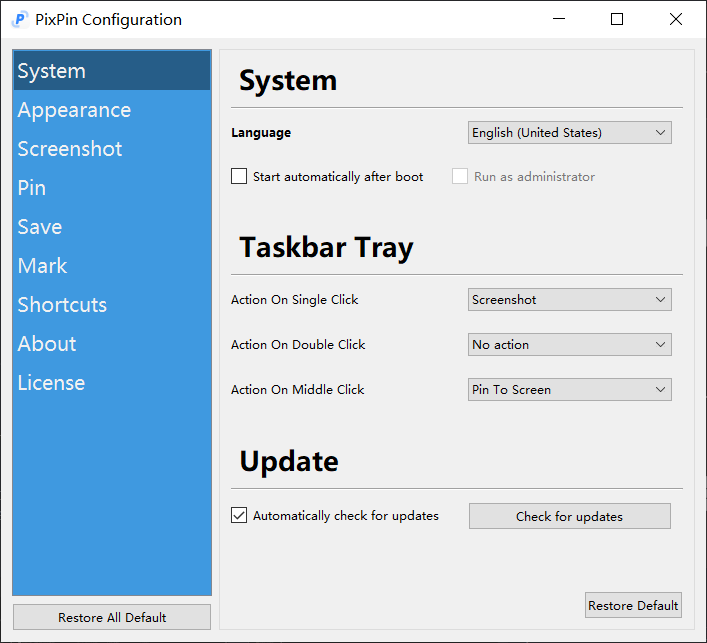Screen dimensions: 707x643
Task: Click the PixPin logo icon in title bar
Action: click(x=20, y=19)
